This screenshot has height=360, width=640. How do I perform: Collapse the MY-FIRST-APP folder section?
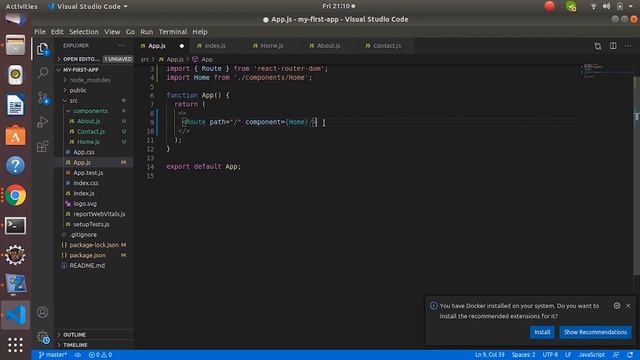click(x=94, y=70)
